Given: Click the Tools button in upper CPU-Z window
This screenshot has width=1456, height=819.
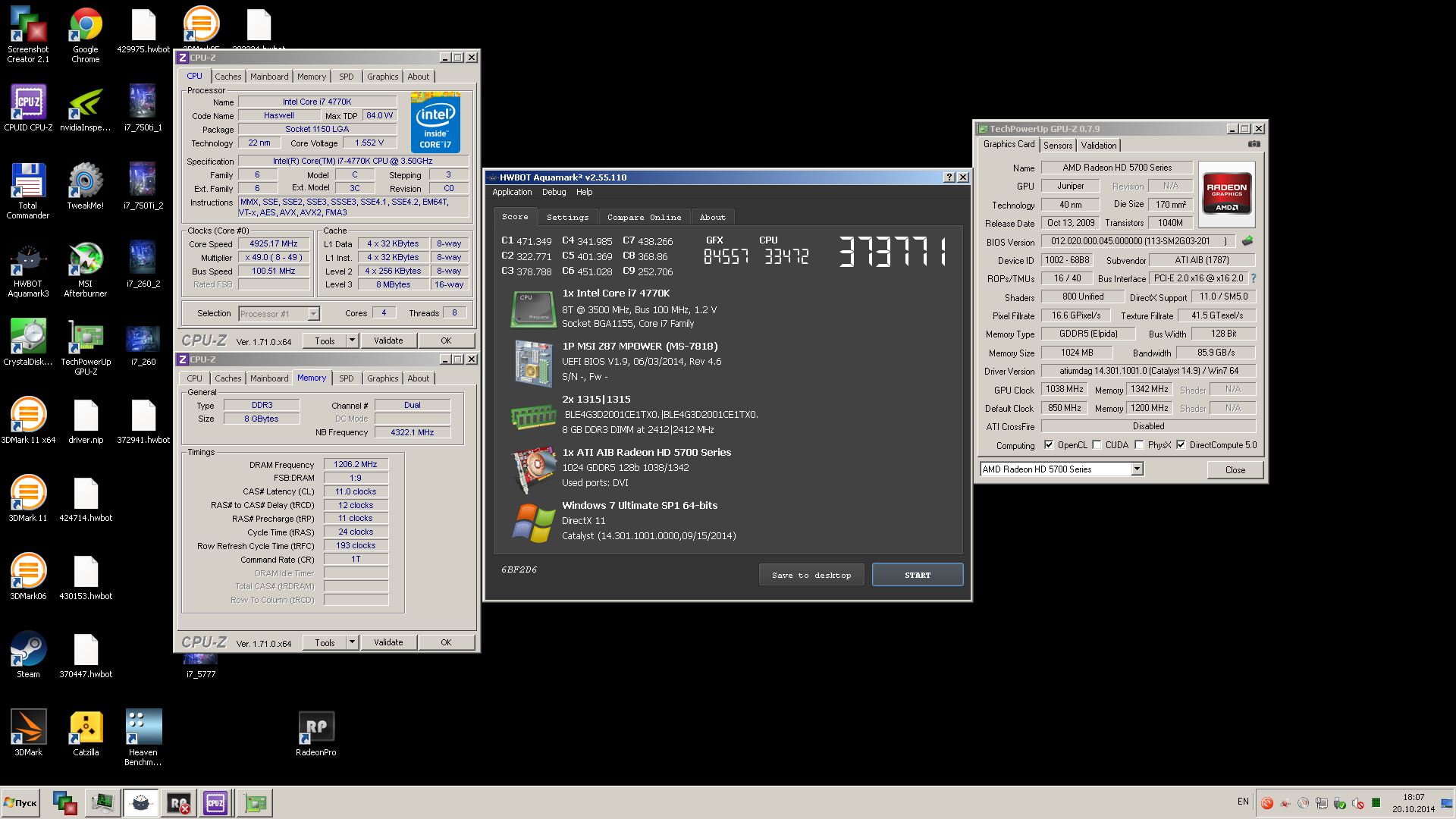Looking at the screenshot, I should pyautogui.click(x=325, y=340).
